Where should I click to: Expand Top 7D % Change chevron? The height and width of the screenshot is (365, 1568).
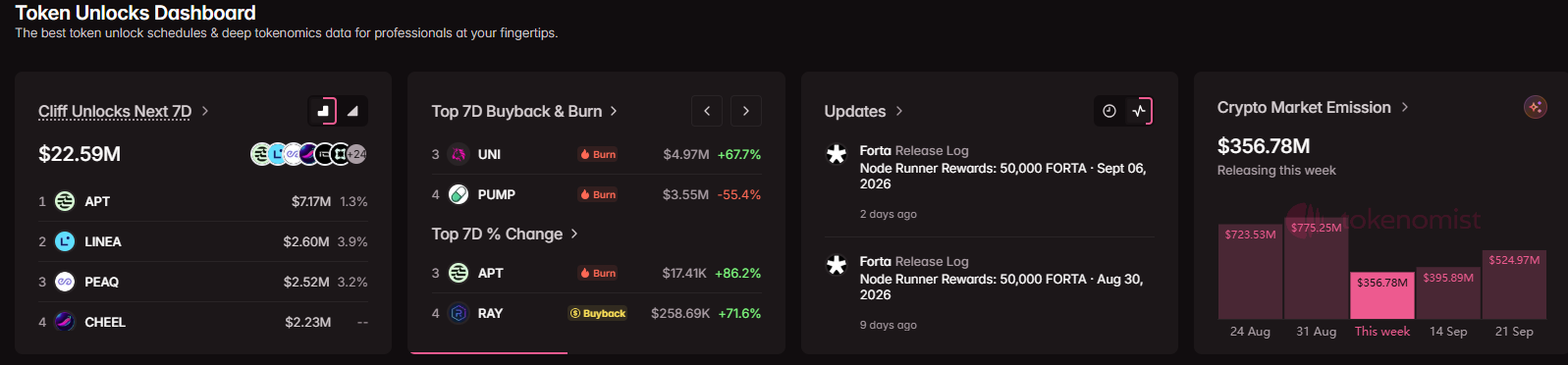[574, 234]
